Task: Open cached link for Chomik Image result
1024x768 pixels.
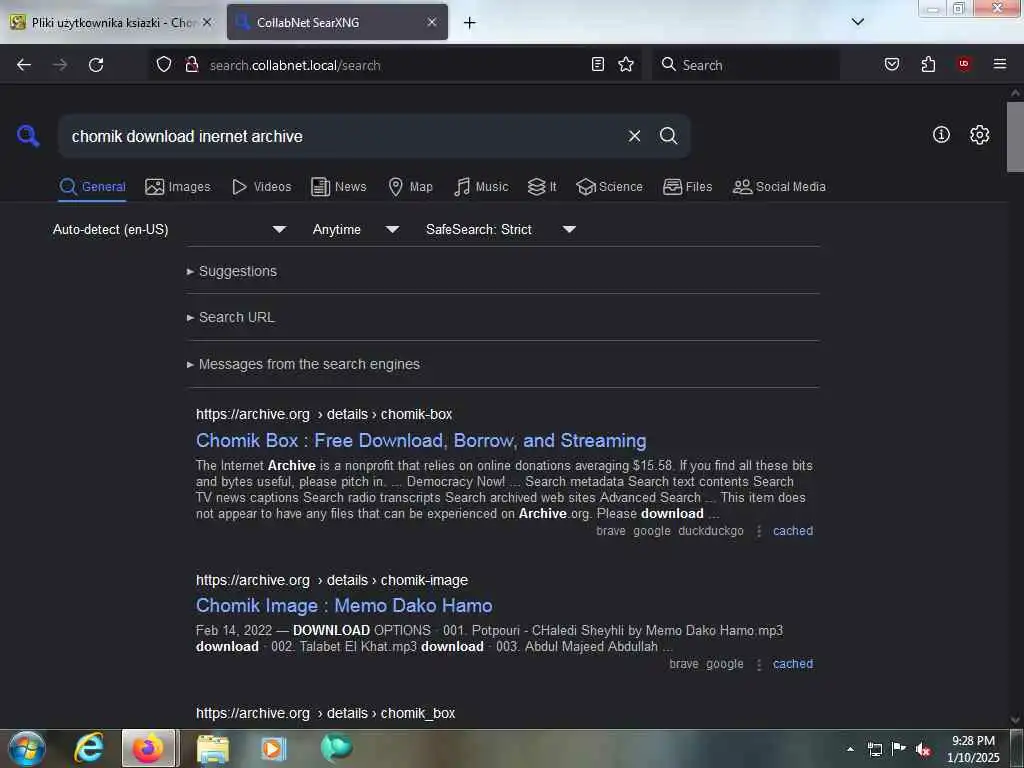Action: click(x=793, y=664)
